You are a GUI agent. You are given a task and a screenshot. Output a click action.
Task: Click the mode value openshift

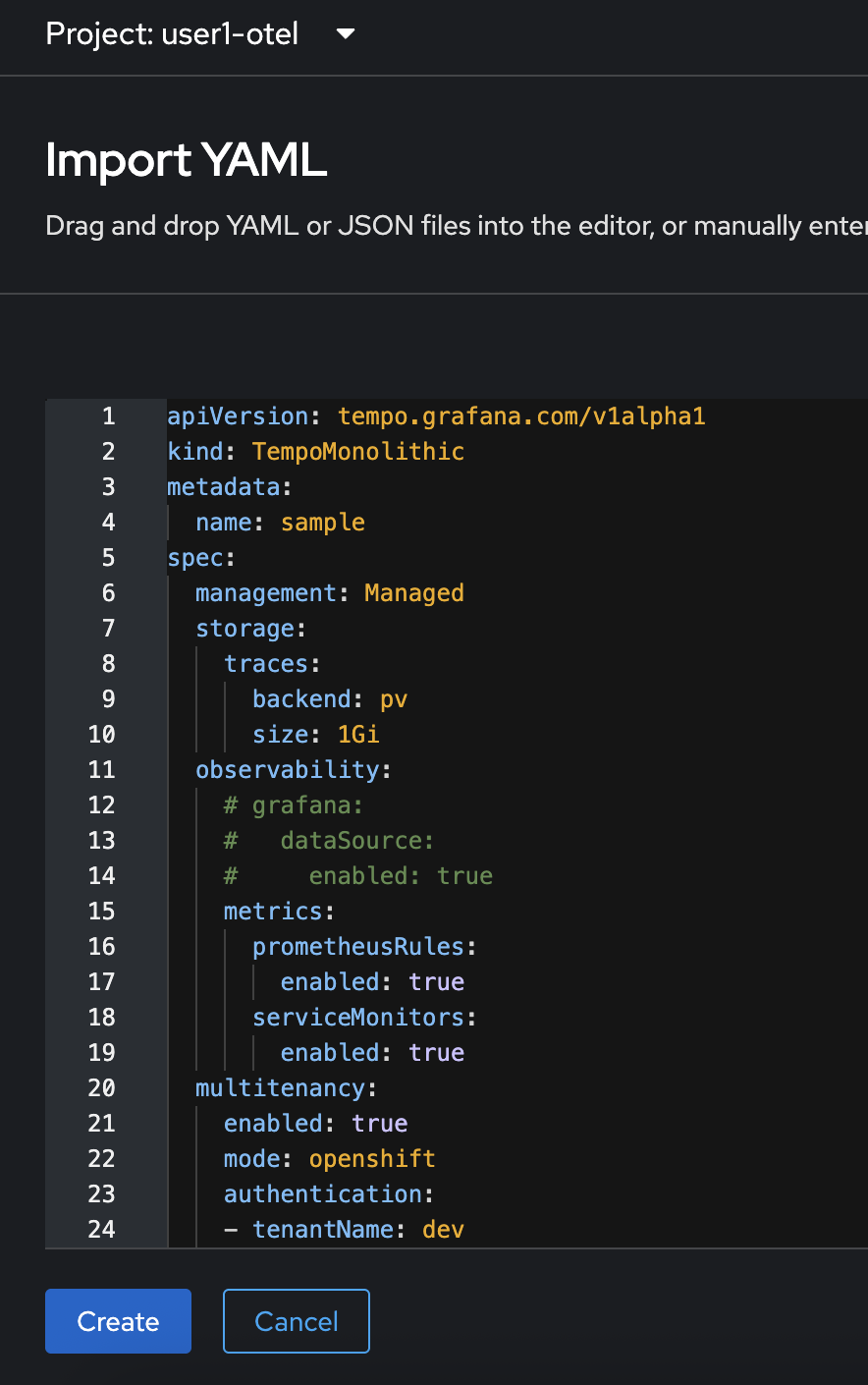(372, 1159)
